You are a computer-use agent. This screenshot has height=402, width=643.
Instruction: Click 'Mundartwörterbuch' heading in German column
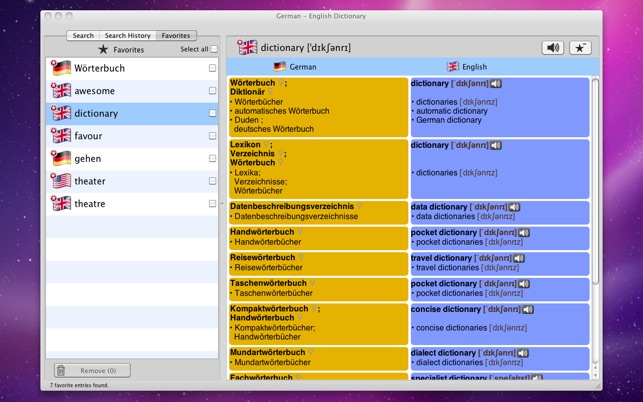click(x=267, y=352)
